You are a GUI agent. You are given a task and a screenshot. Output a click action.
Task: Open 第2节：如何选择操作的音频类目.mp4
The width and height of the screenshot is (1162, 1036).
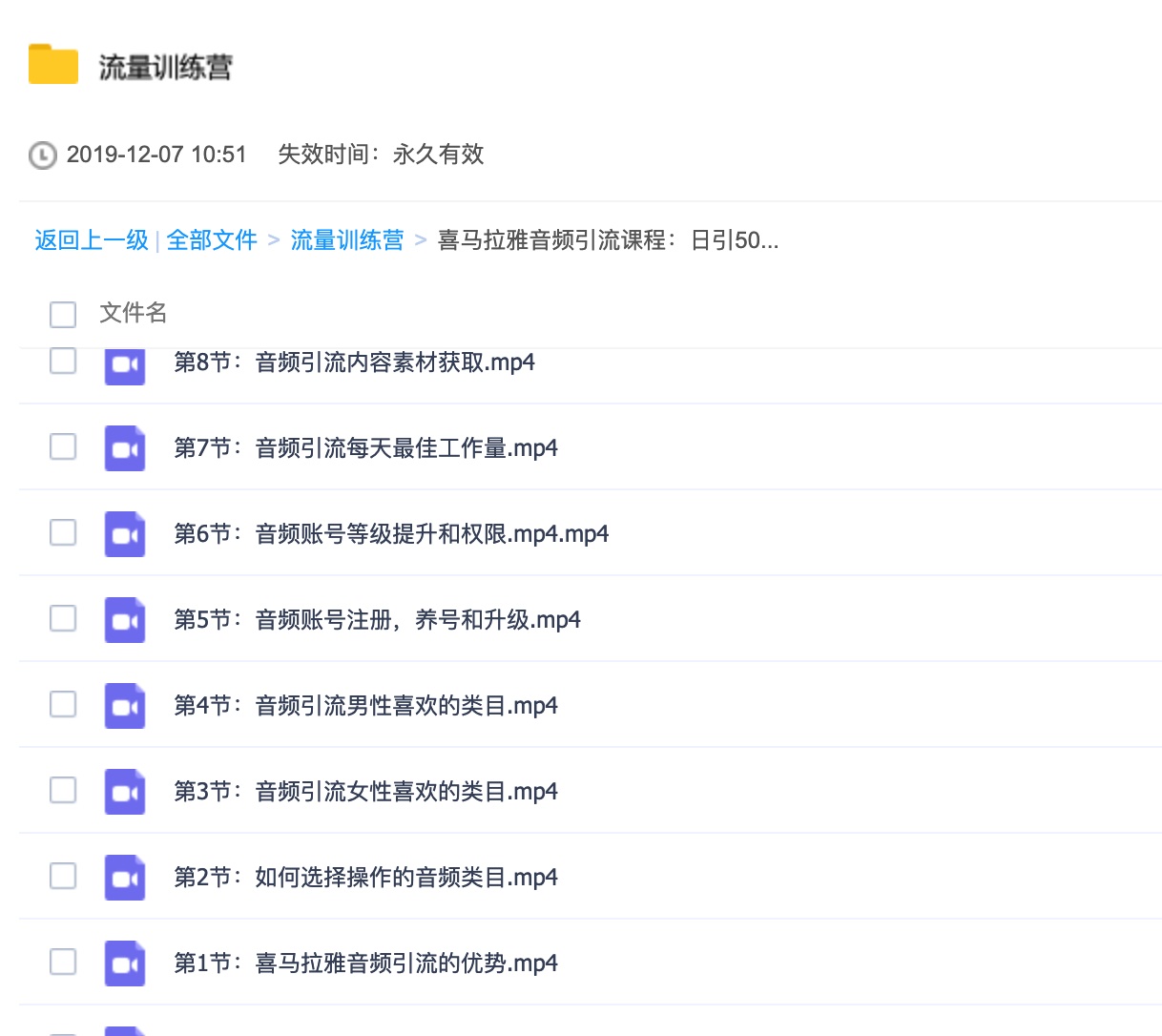point(365,878)
